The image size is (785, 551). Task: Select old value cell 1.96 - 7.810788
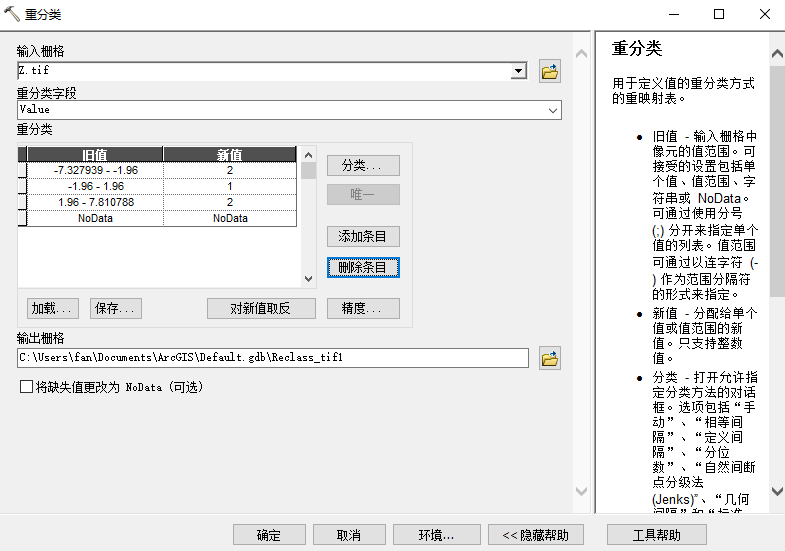click(x=95, y=202)
